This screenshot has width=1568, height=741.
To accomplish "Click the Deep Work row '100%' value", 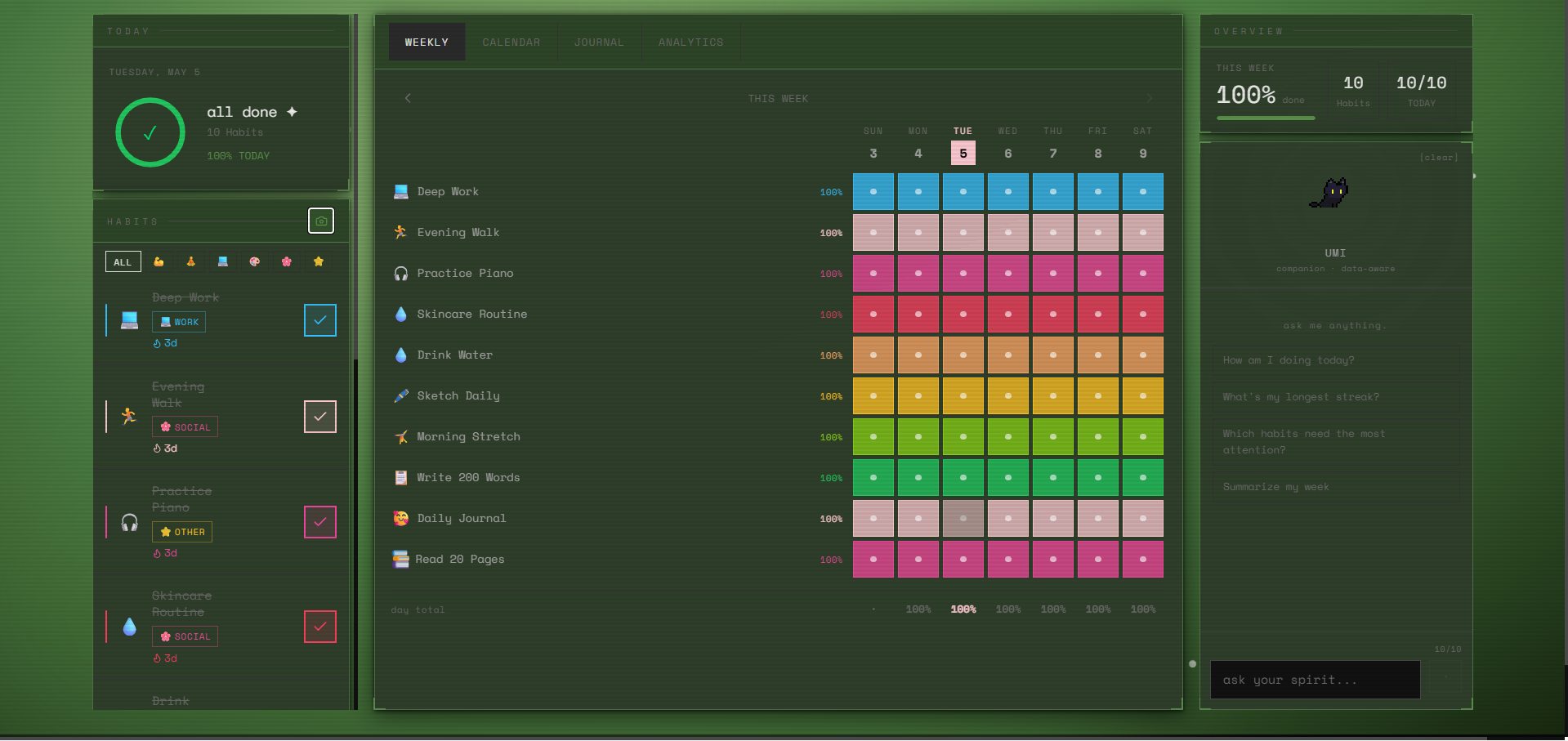I will pos(831,192).
